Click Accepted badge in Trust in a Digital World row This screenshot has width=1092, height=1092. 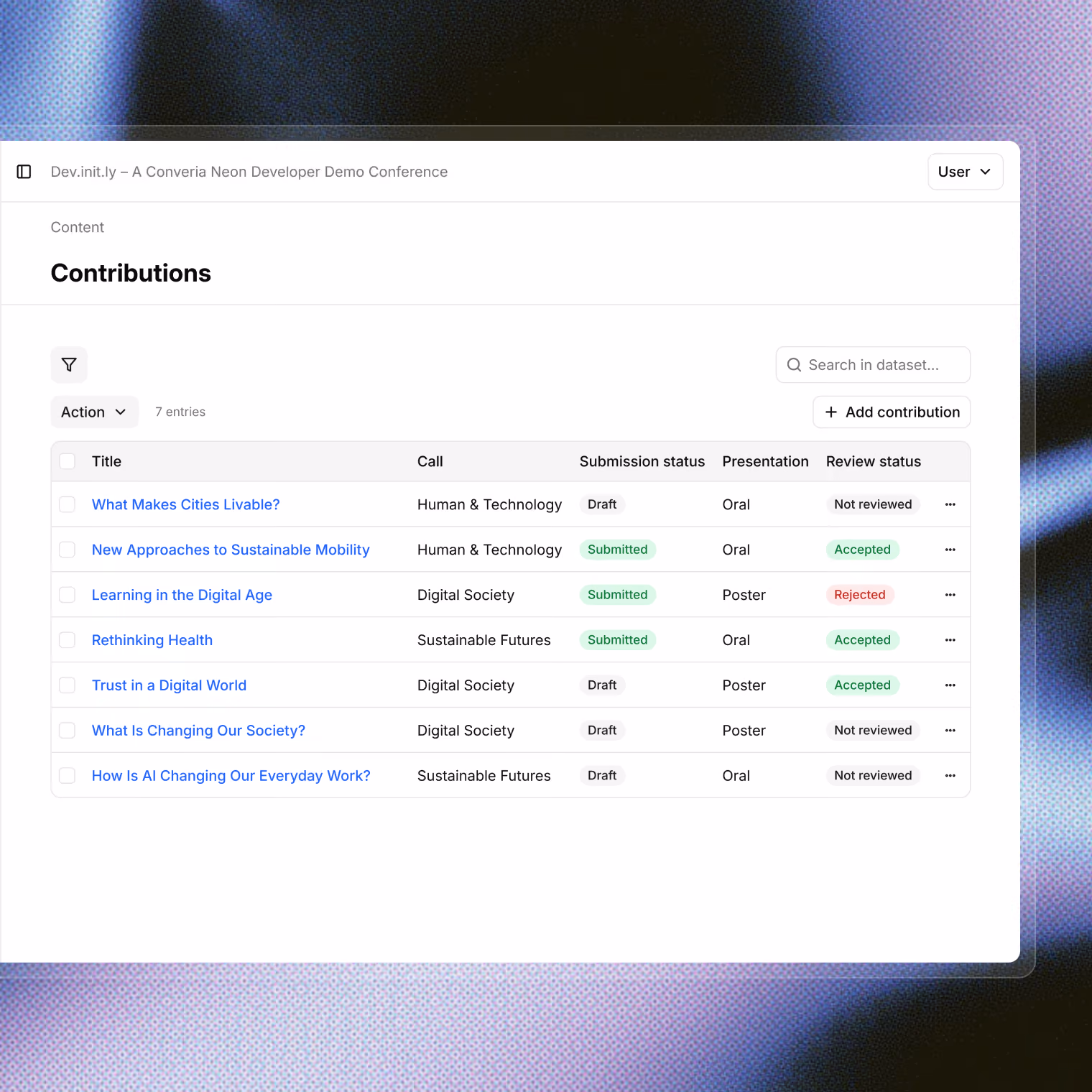[862, 685]
